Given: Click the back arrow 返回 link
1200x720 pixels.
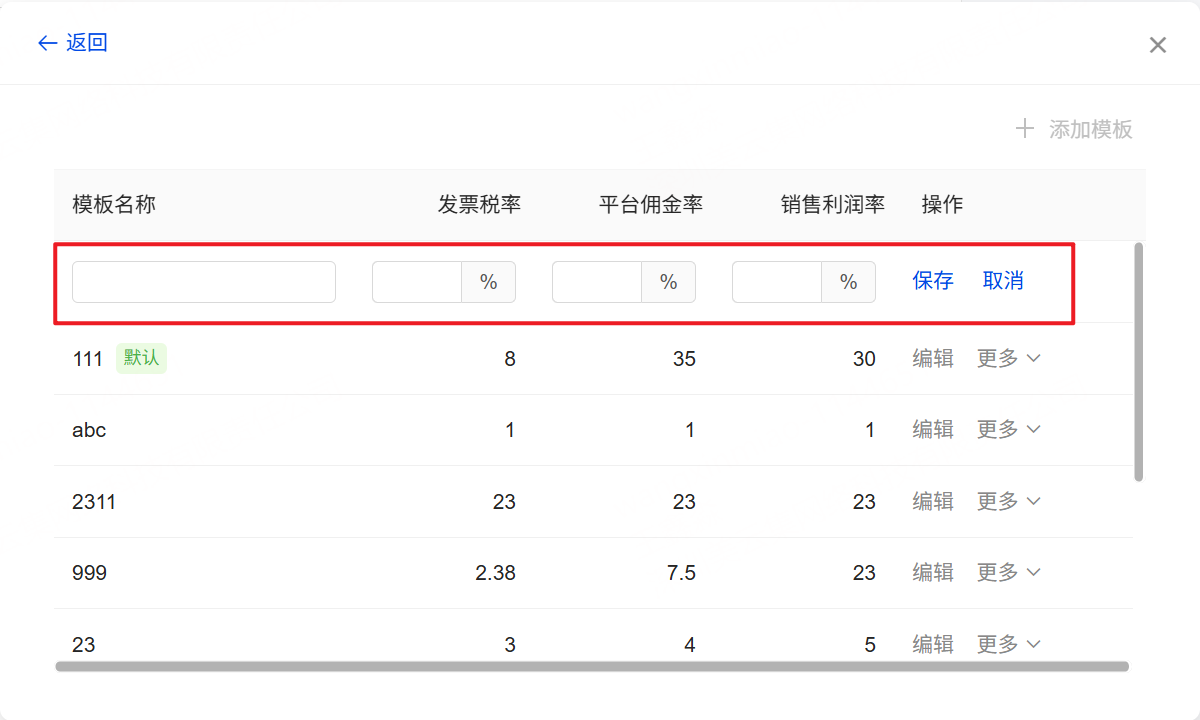Looking at the screenshot, I should click(72, 43).
